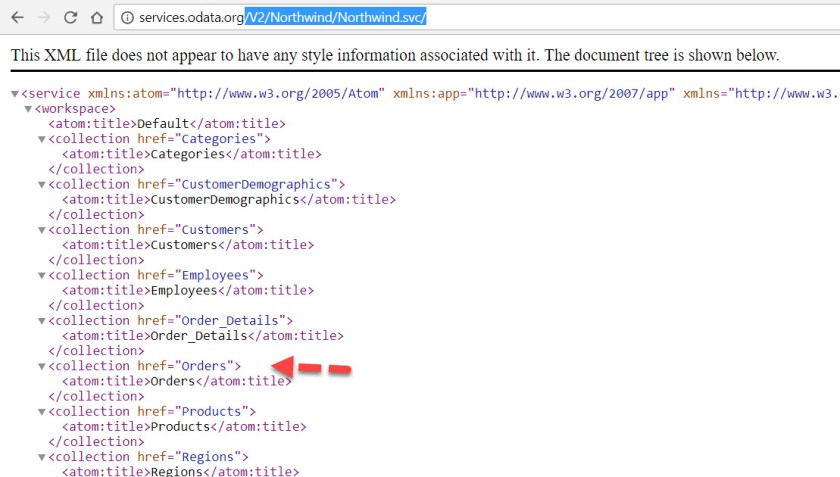Select the href="Orders" collection tag
Viewport: 840px width, 477px height.
145,366
